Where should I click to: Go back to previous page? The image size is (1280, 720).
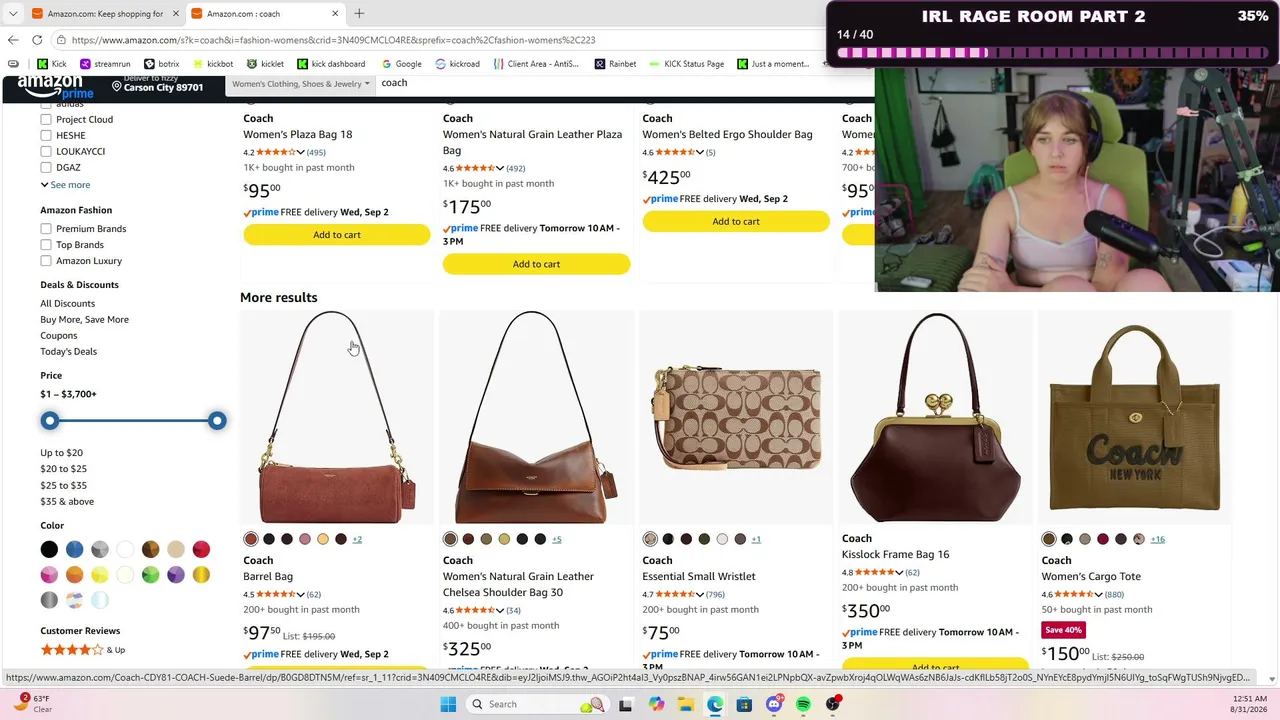13,40
